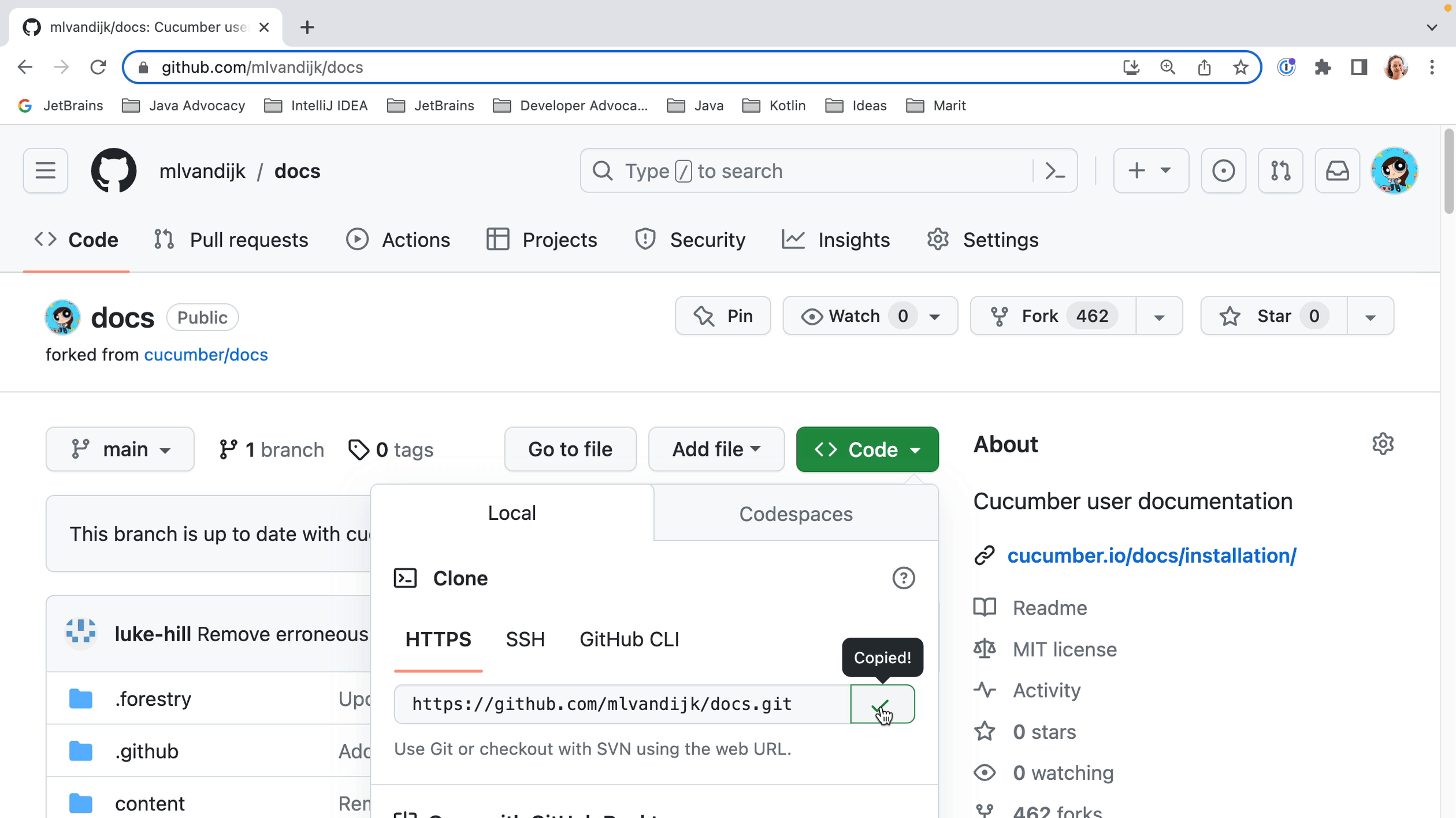Open the Issues icon in header
Image resolution: width=1456 pixels, height=818 pixels.
click(x=1223, y=171)
